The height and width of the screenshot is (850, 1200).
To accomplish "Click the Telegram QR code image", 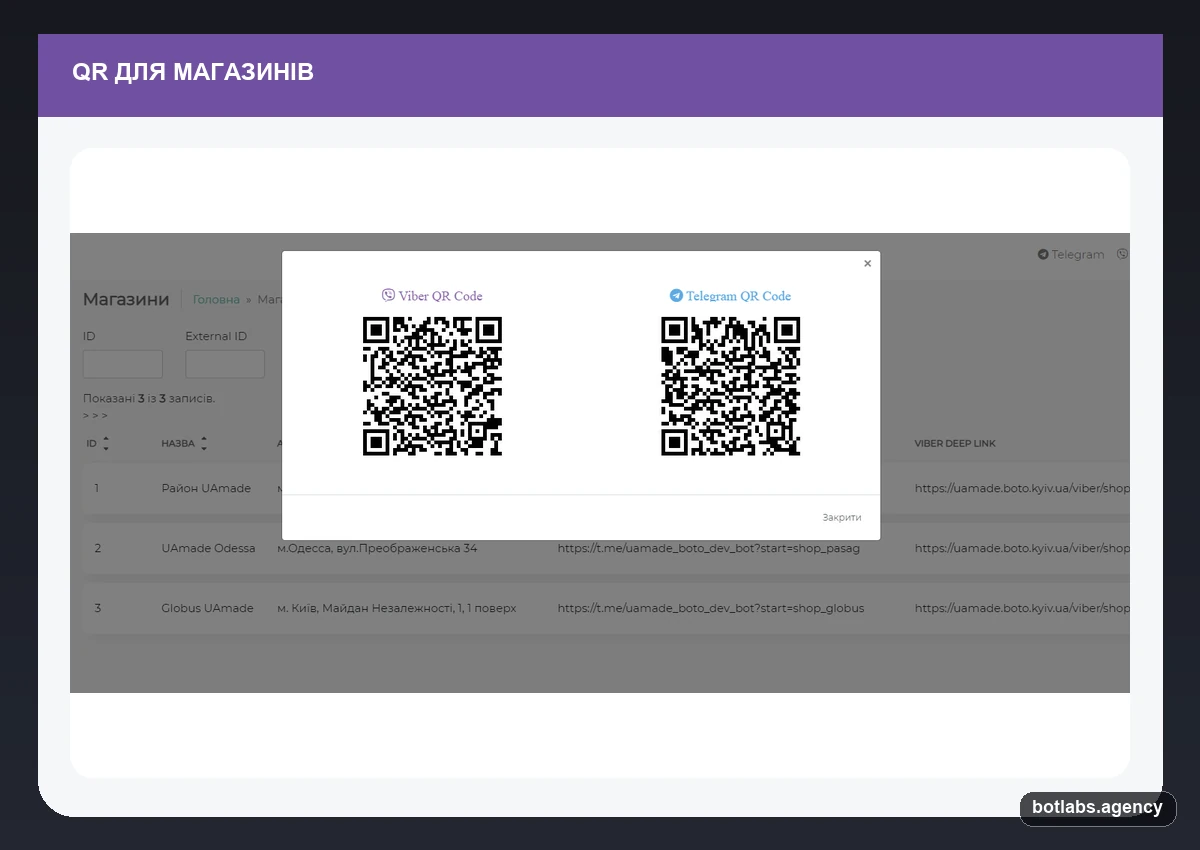I will click(x=731, y=386).
